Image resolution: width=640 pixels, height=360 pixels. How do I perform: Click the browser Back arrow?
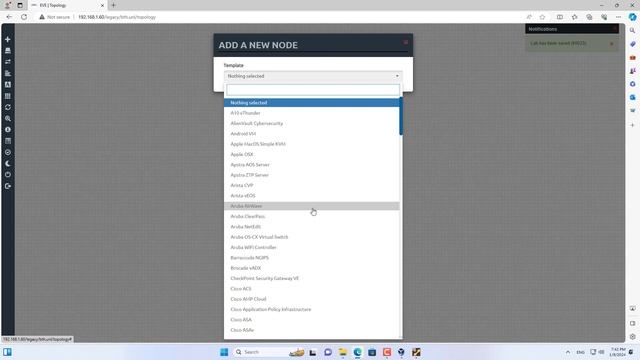[9, 17]
